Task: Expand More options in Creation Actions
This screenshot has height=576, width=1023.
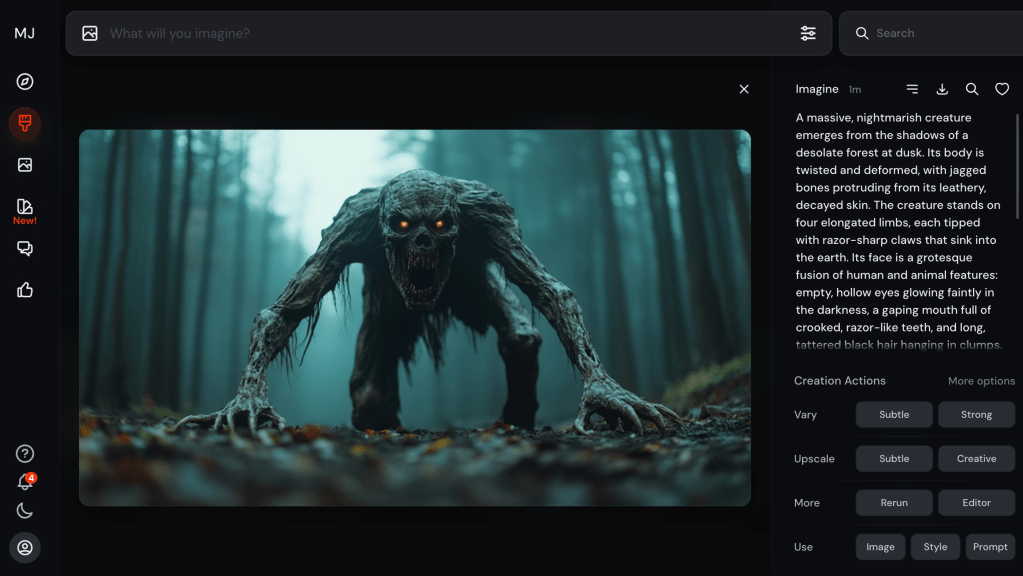Action: 981,381
